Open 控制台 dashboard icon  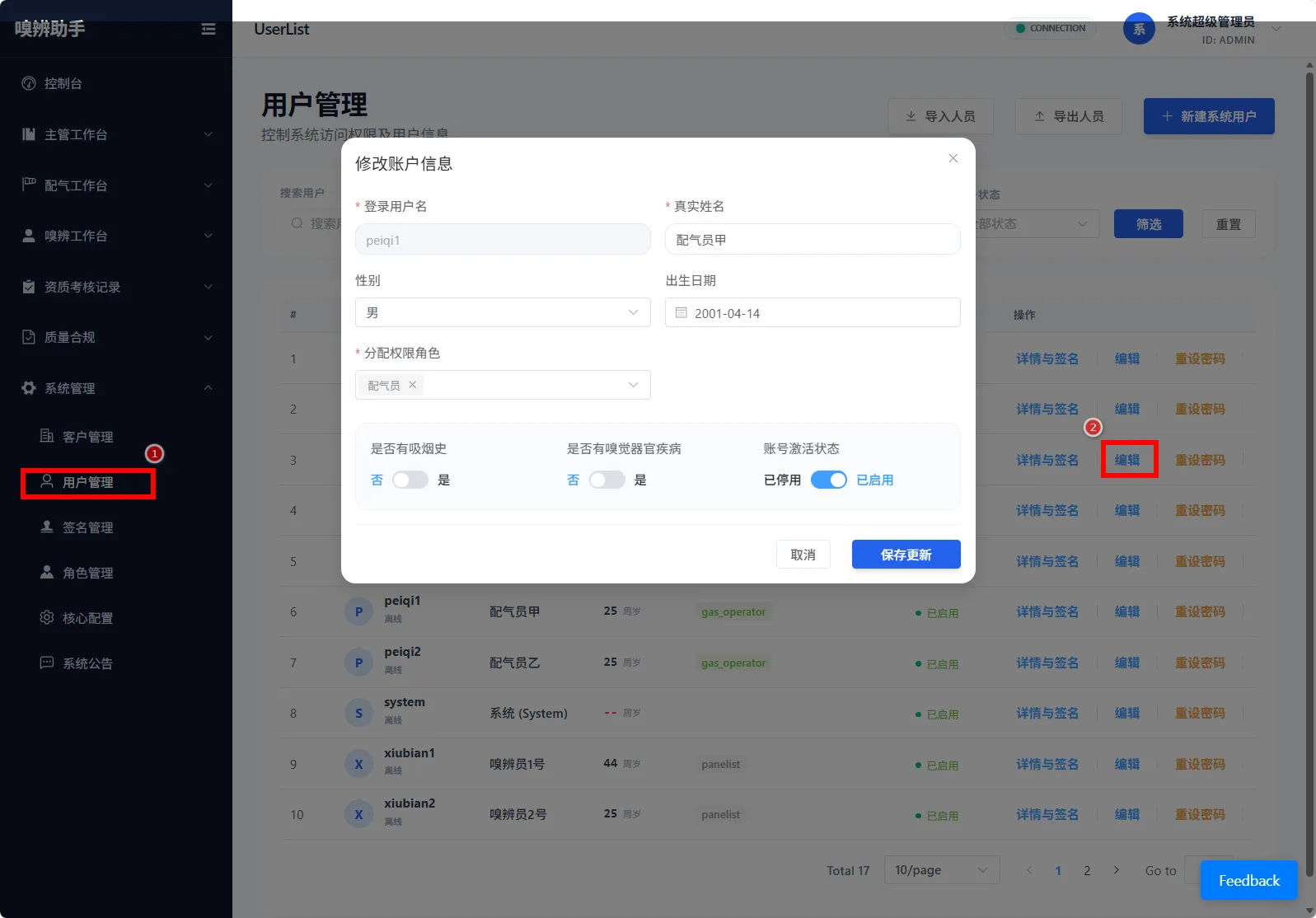pos(29,83)
